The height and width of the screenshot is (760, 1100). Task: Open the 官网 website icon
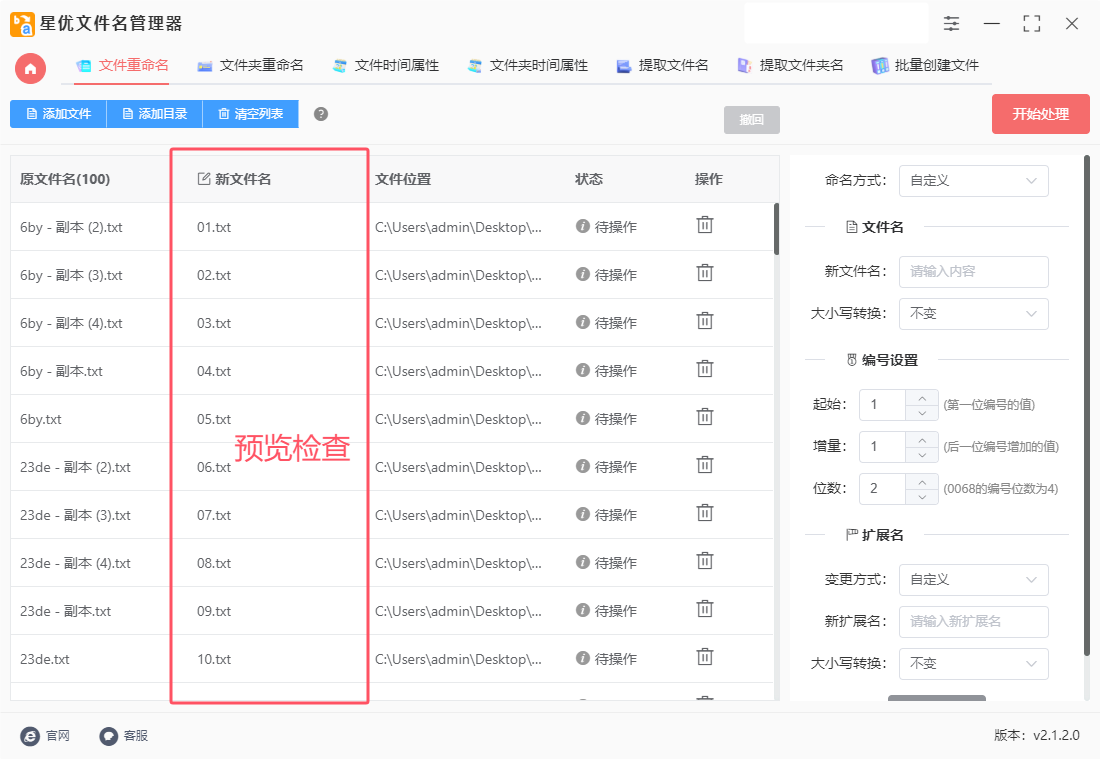[30, 735]
